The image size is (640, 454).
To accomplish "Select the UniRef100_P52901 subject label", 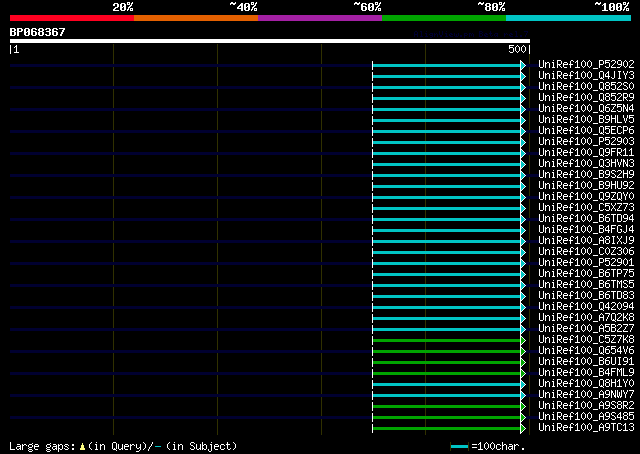I will (586, 263).
